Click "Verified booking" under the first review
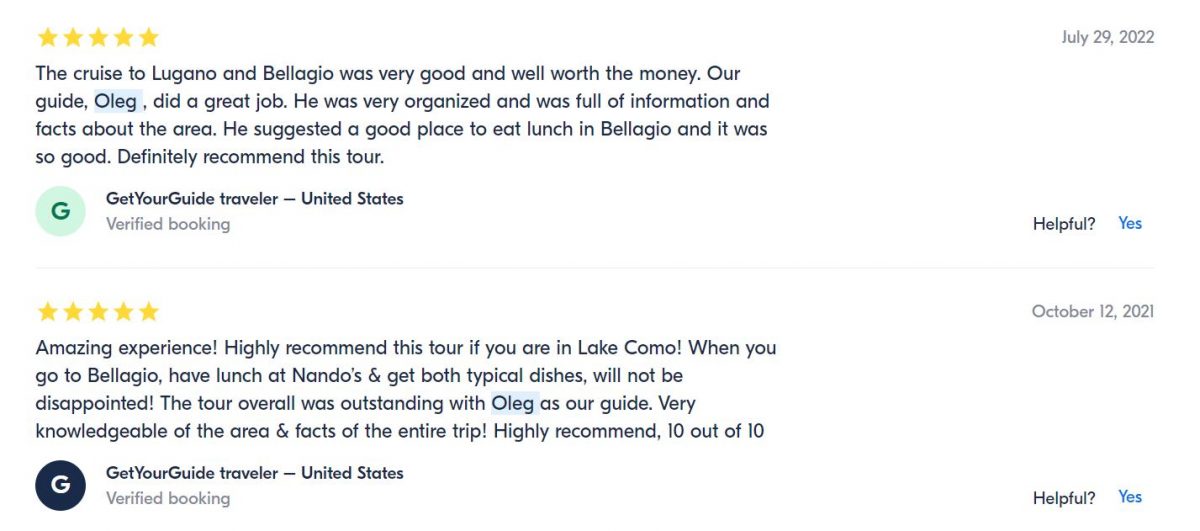1200x531 pixels. [168, 224]
